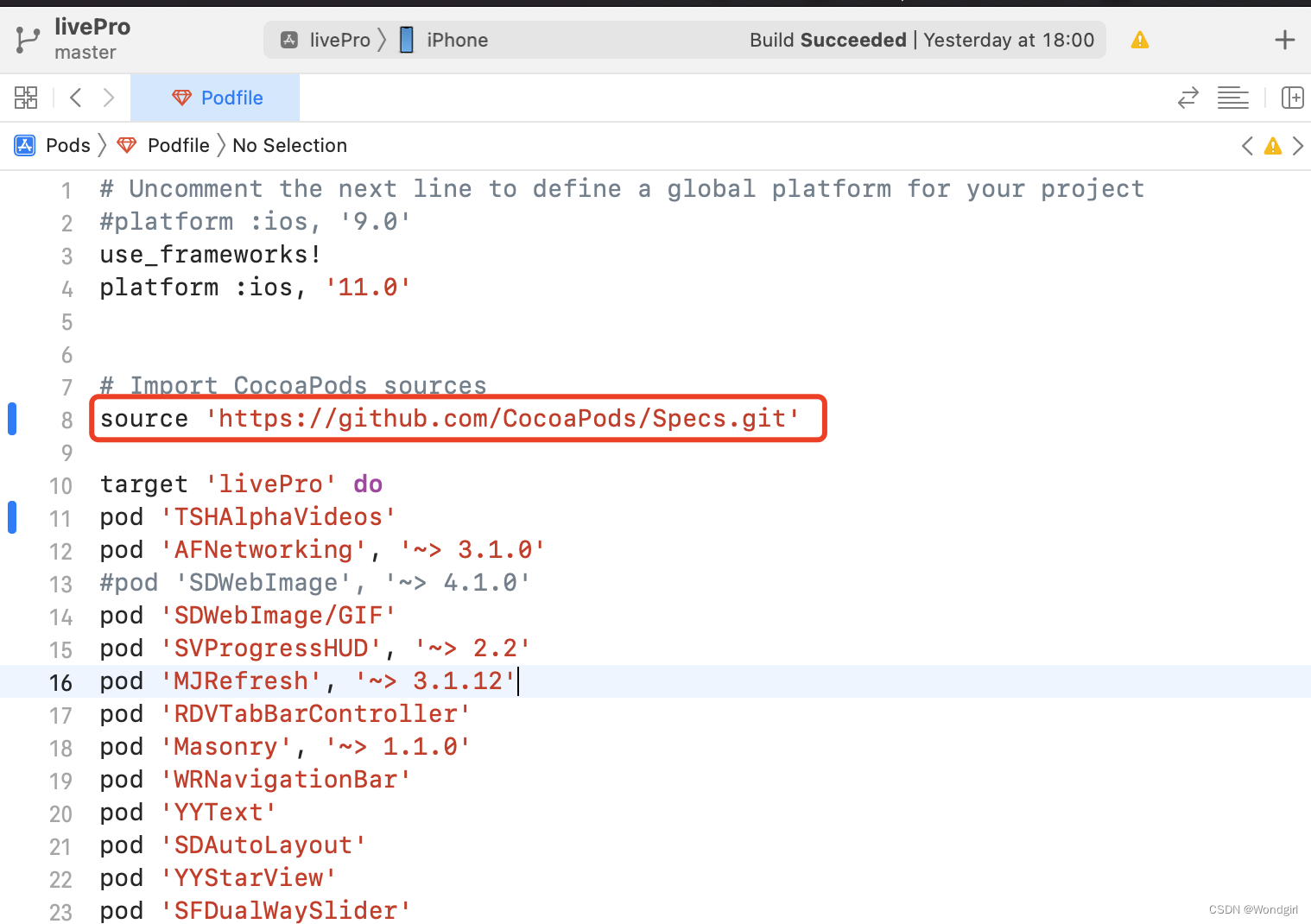
Task: Click the pod 'RDVTabBarController' line
Action: click(x=285, y=713)
